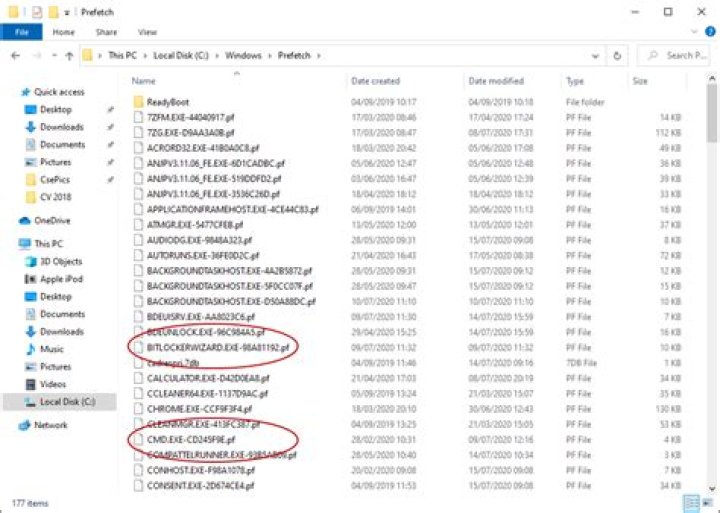Open Network in the navigation pane

pyautogui.click(x=51, y=425)
